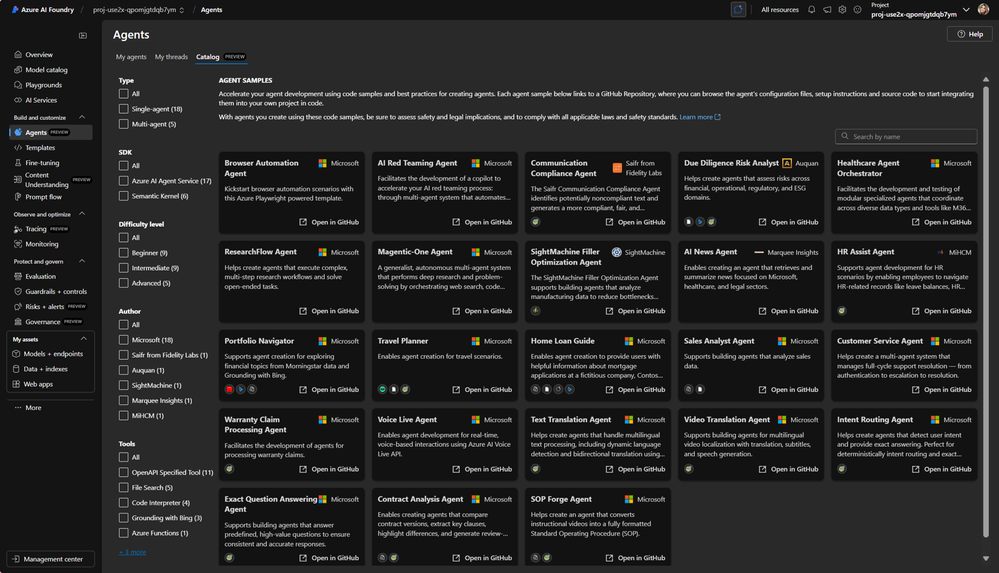Click the user profile avatar
The image size is (999, 573).
pos(984,10)
